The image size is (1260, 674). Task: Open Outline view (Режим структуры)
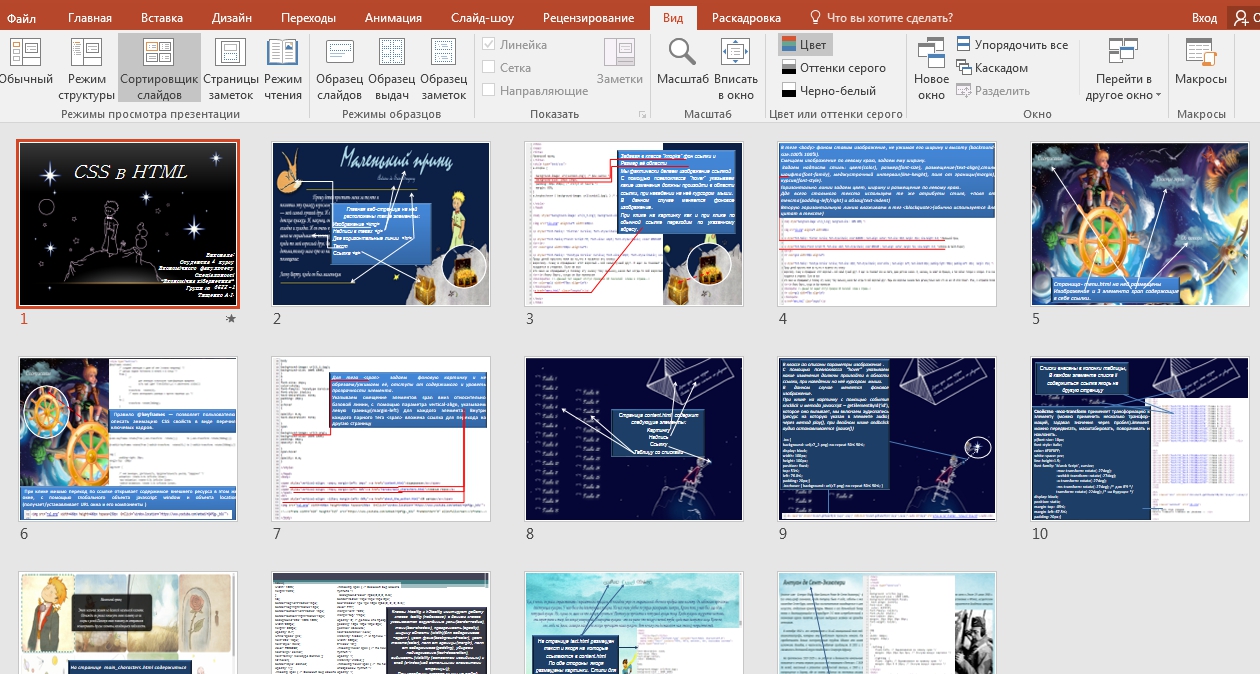pyautogui.click(x=86, y=68)
